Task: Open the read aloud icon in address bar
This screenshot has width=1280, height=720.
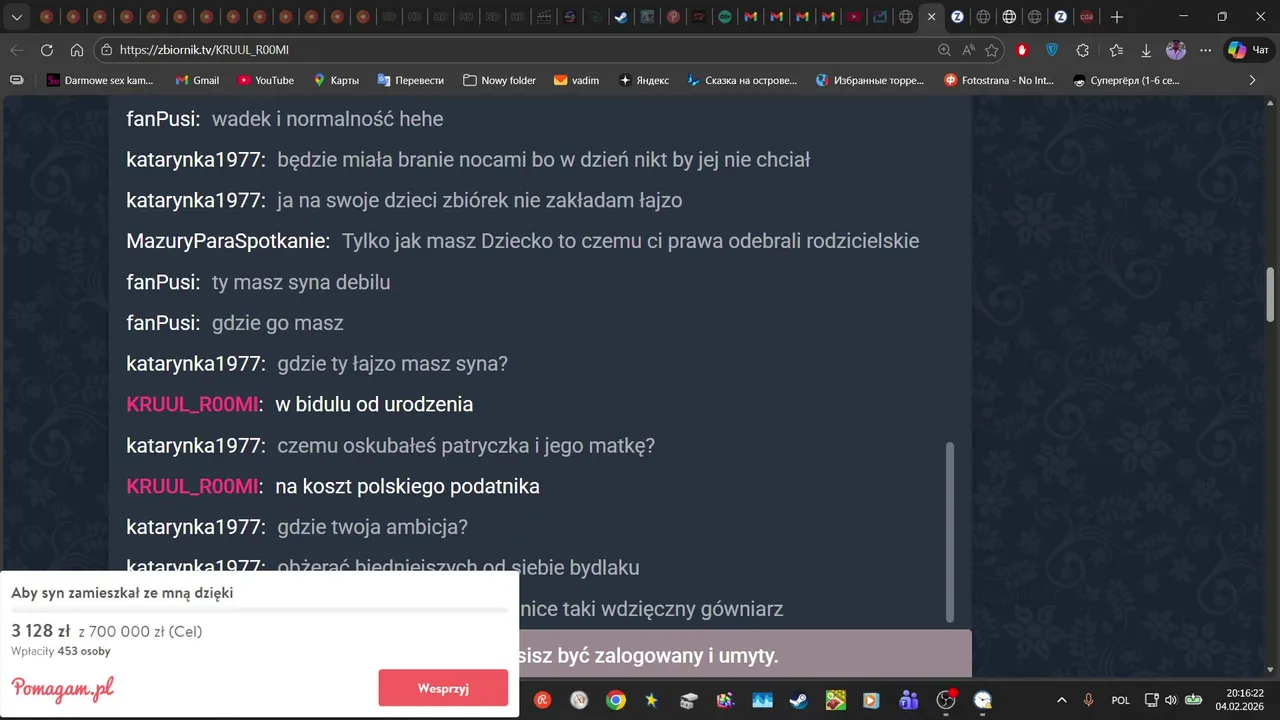Action: click(968, 50)
